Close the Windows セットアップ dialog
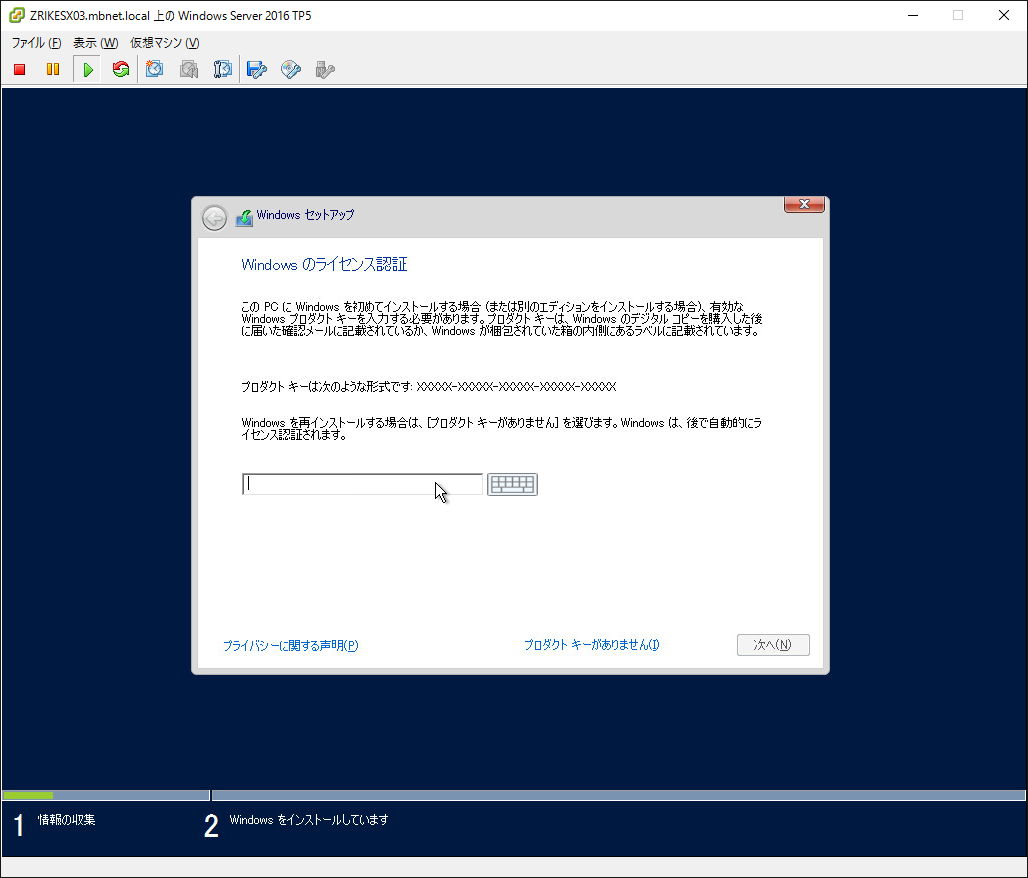 pos(804,204)
